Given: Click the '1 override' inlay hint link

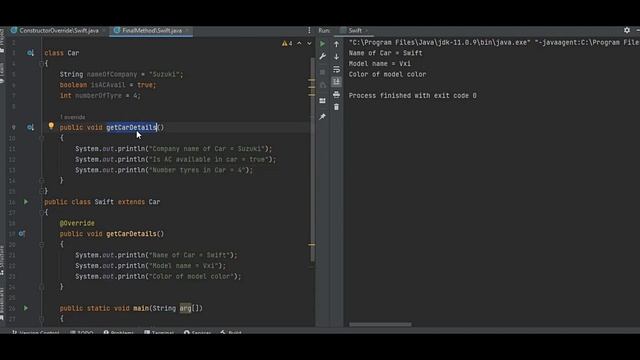Looking at the screenshot, I should pos(73,117).
